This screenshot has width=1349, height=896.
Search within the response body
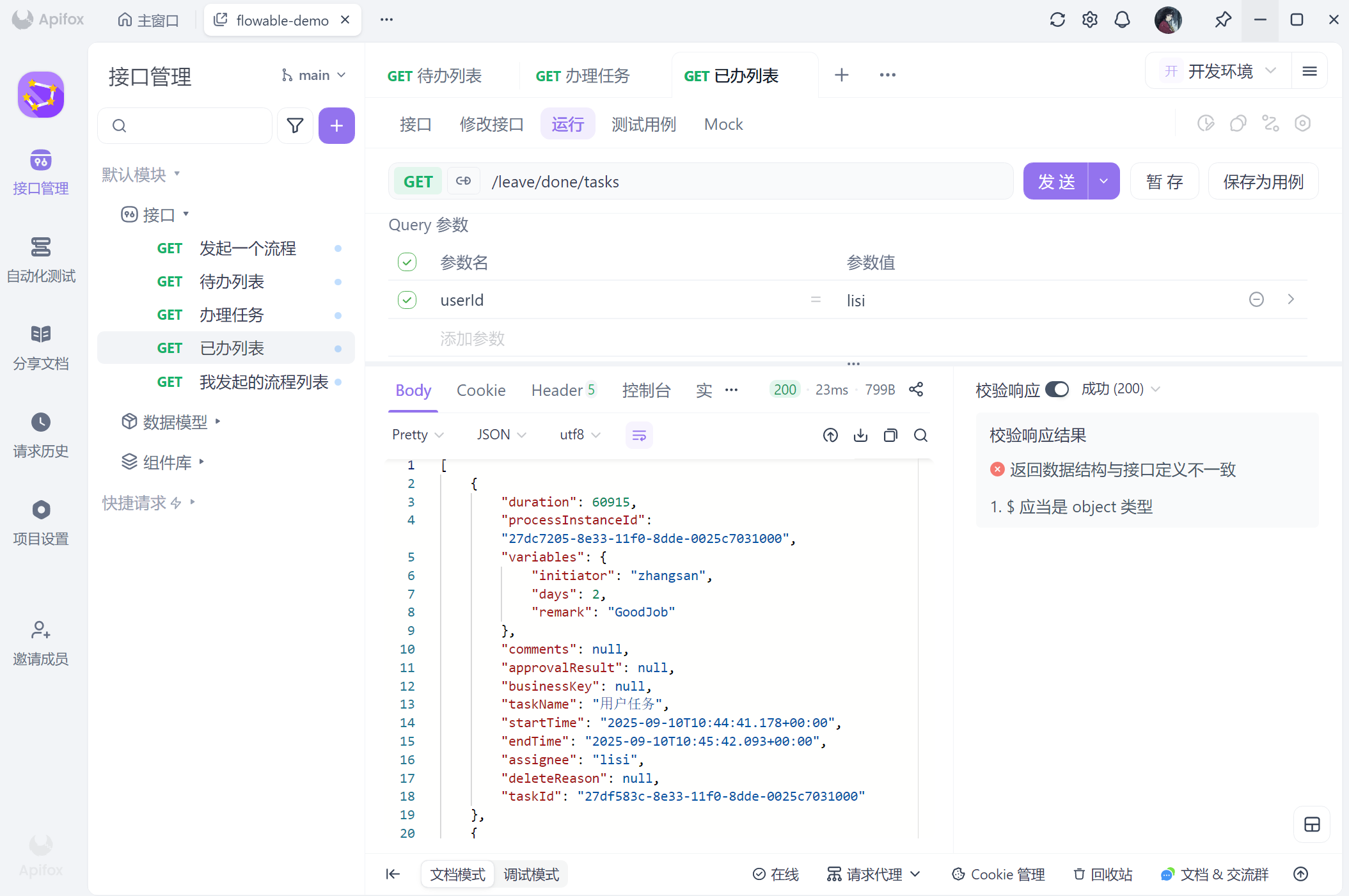pos(920,436)
